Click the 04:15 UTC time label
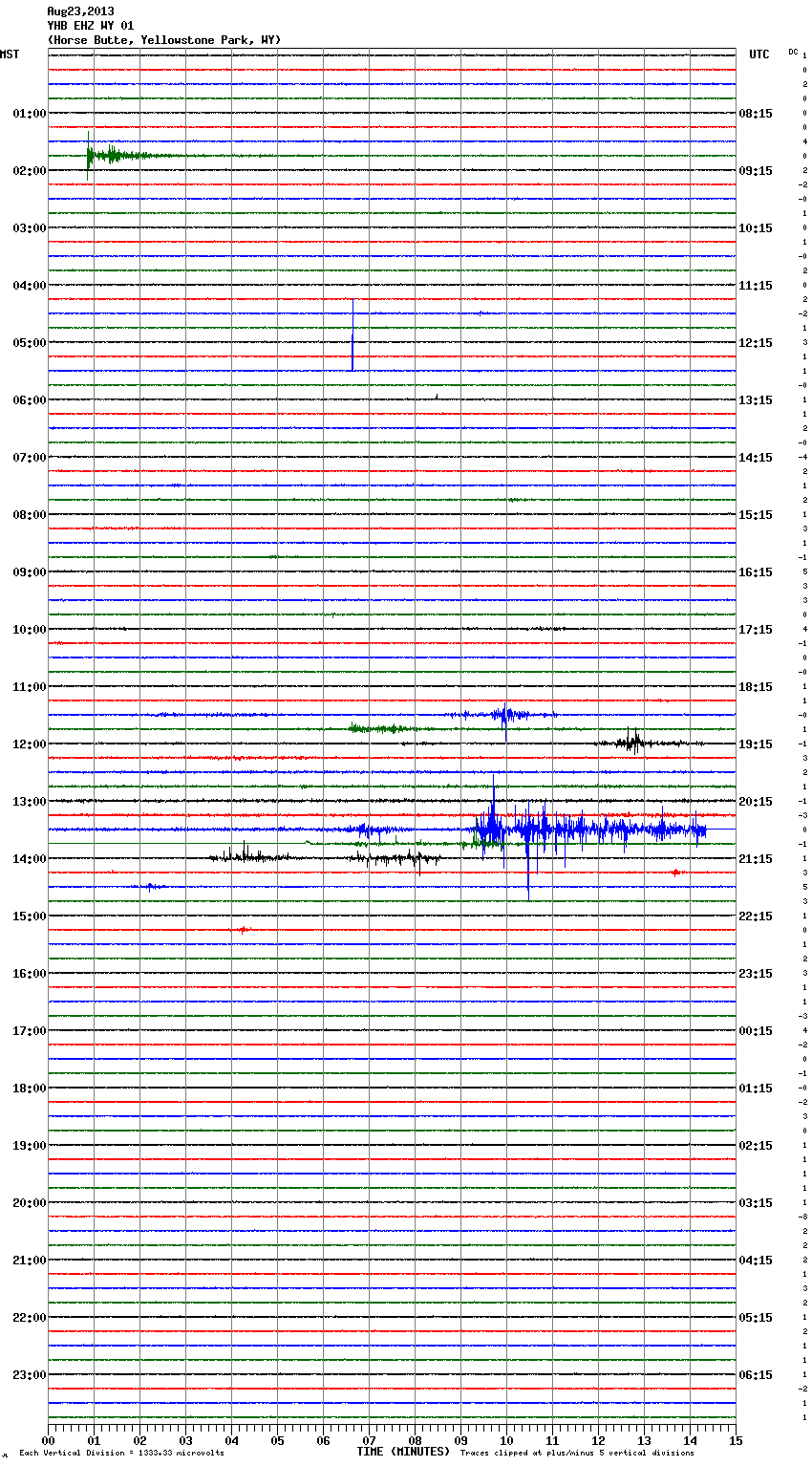 pyautogui.click(x=756, y=1261)
